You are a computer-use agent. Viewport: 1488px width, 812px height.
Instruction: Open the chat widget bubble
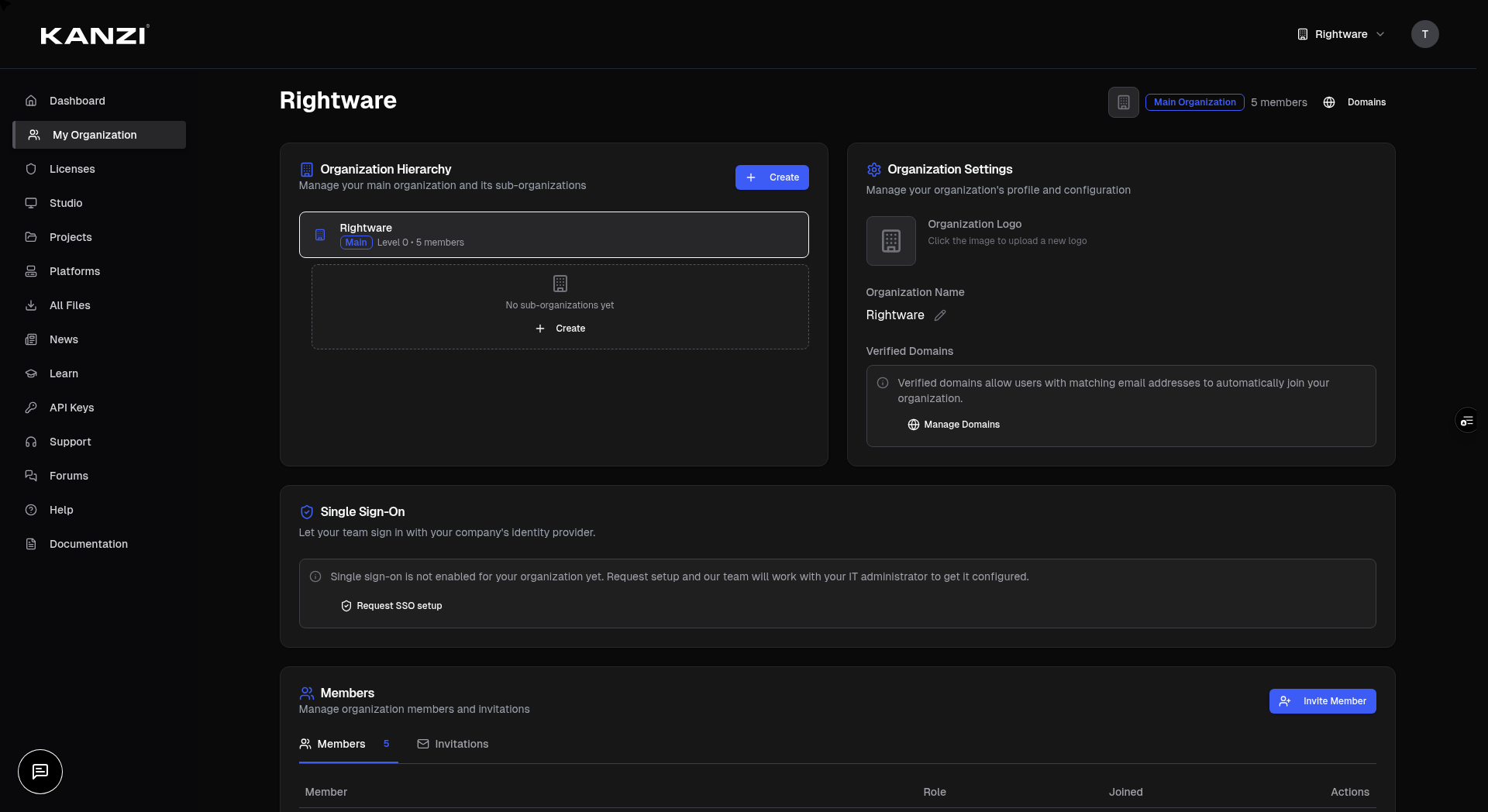40,772
